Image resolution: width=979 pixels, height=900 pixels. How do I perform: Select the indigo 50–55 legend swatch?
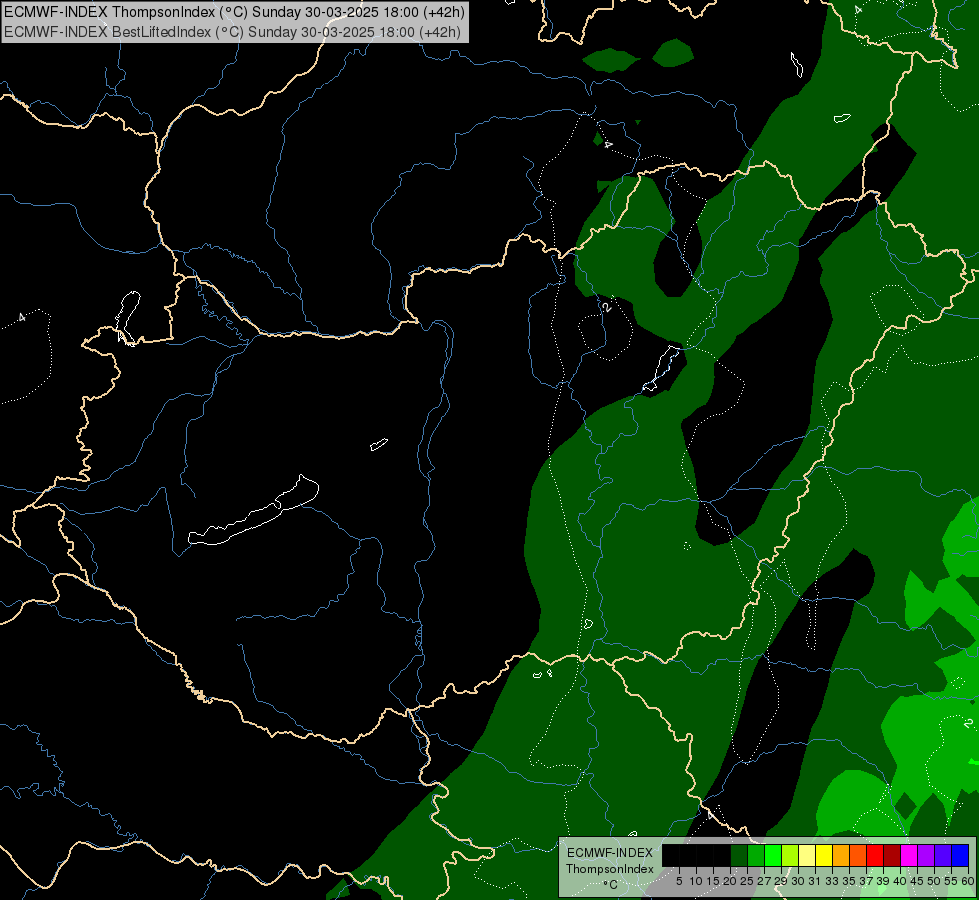coord(943,856)
